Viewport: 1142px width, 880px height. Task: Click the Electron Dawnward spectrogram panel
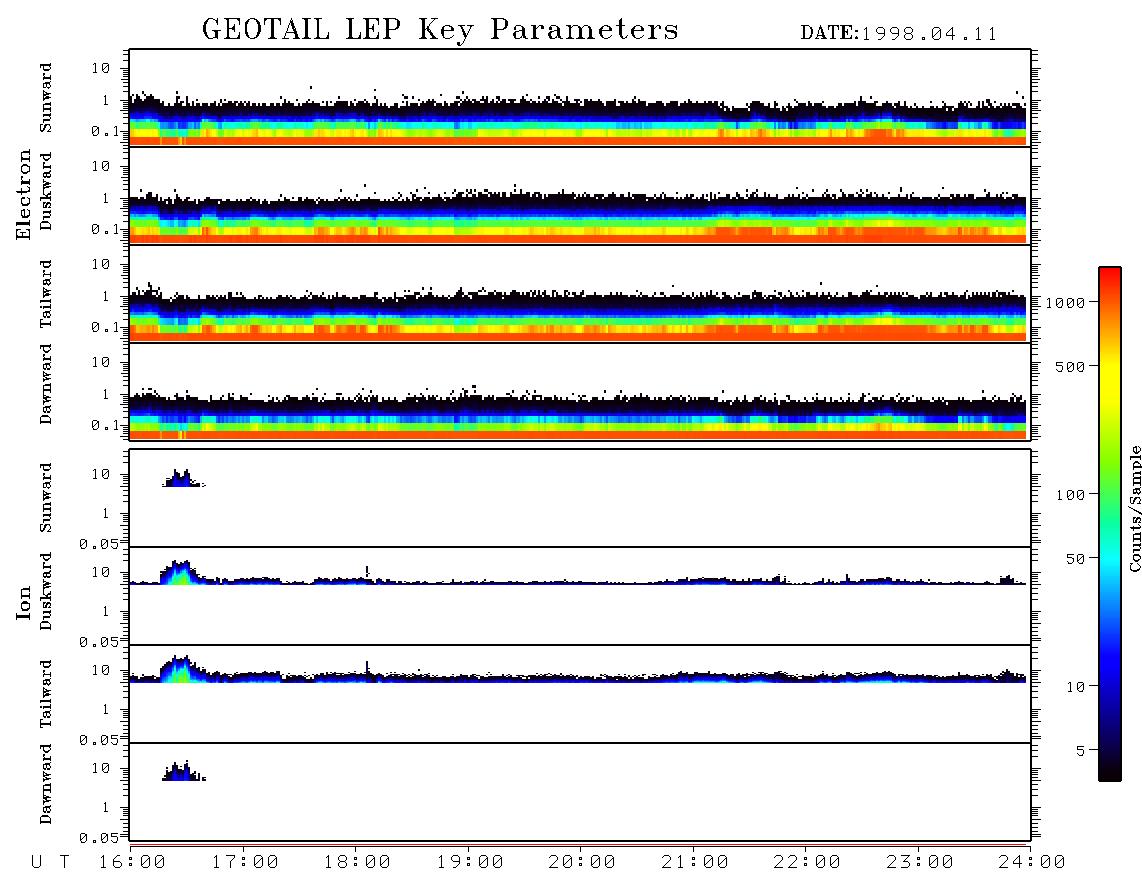(580, 391)
